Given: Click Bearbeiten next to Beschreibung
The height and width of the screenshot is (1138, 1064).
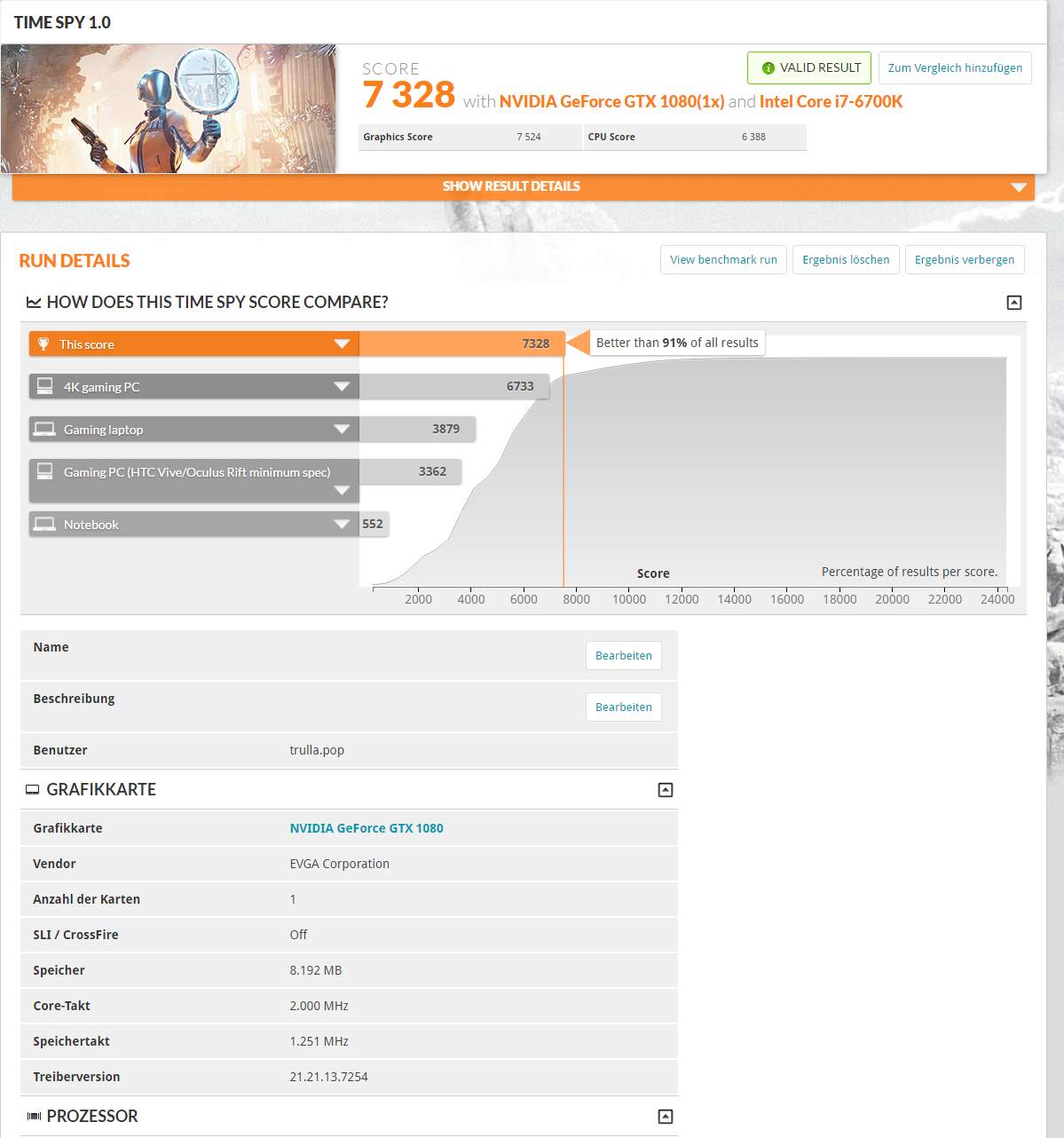Looking at the screenshot, I should point(624,707).
